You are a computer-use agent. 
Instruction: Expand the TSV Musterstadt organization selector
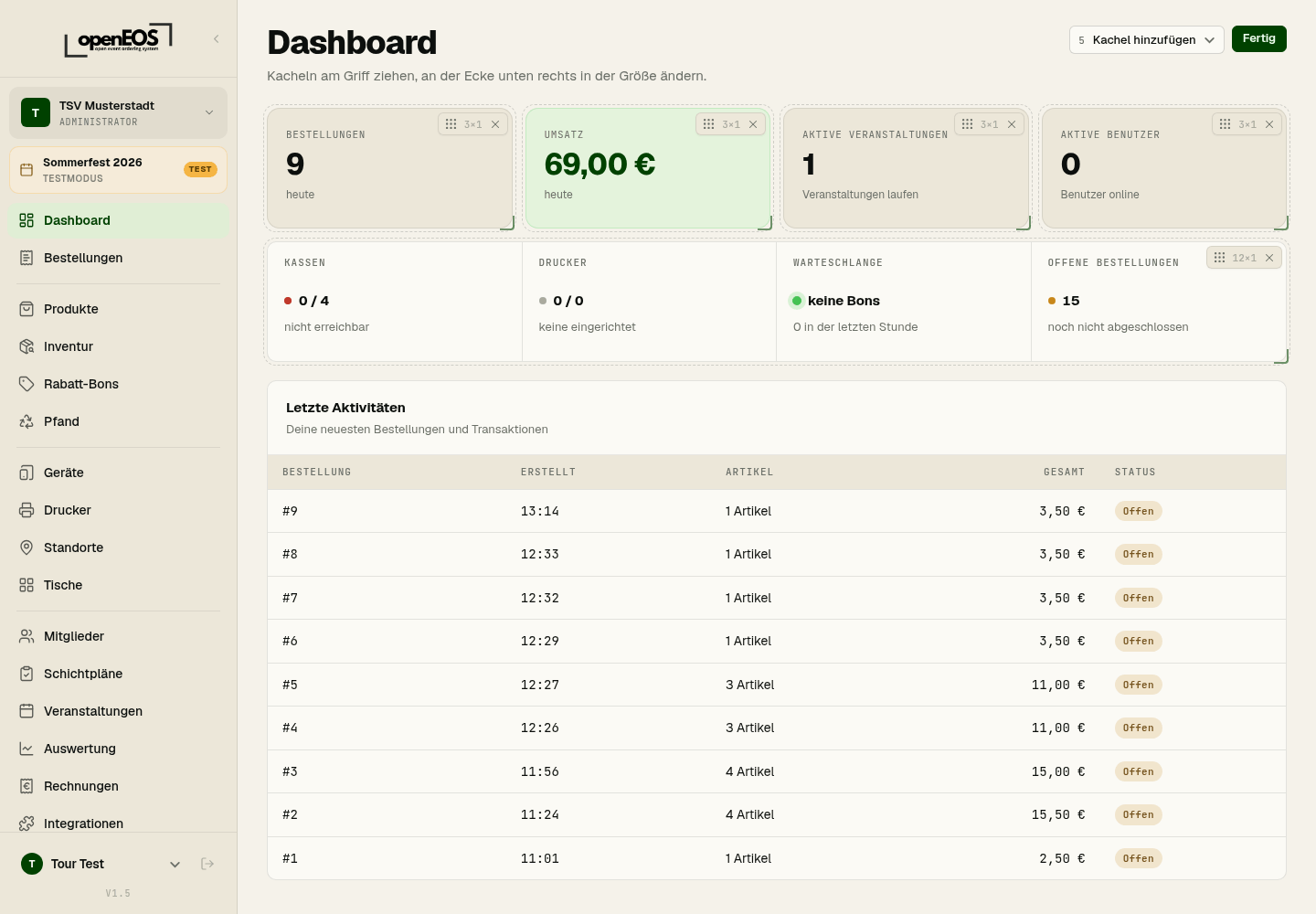tap(118, 112)
